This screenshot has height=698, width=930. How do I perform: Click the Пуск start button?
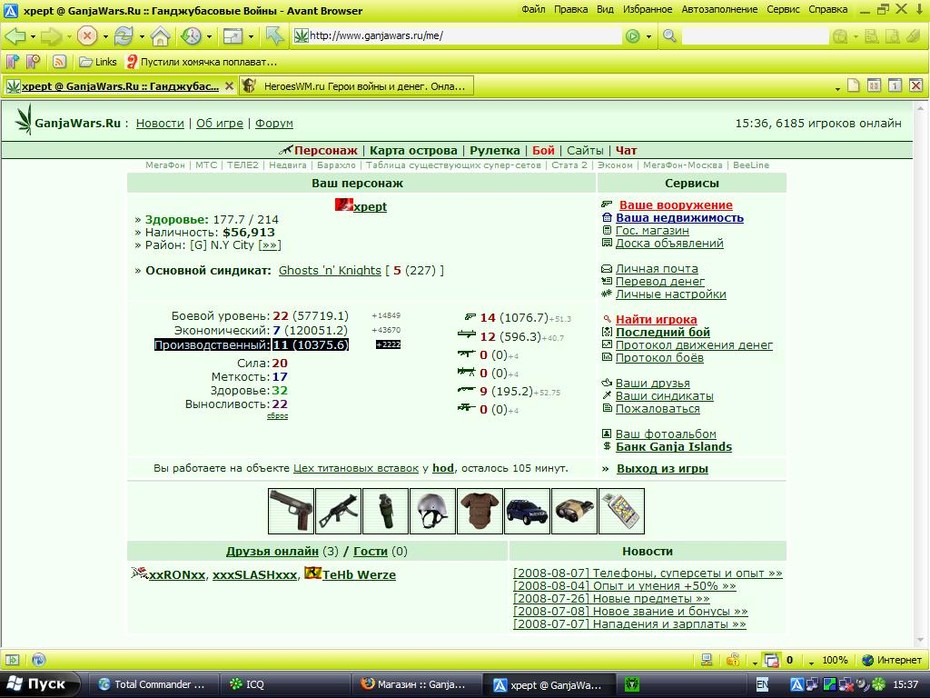[x=39, y=684]
